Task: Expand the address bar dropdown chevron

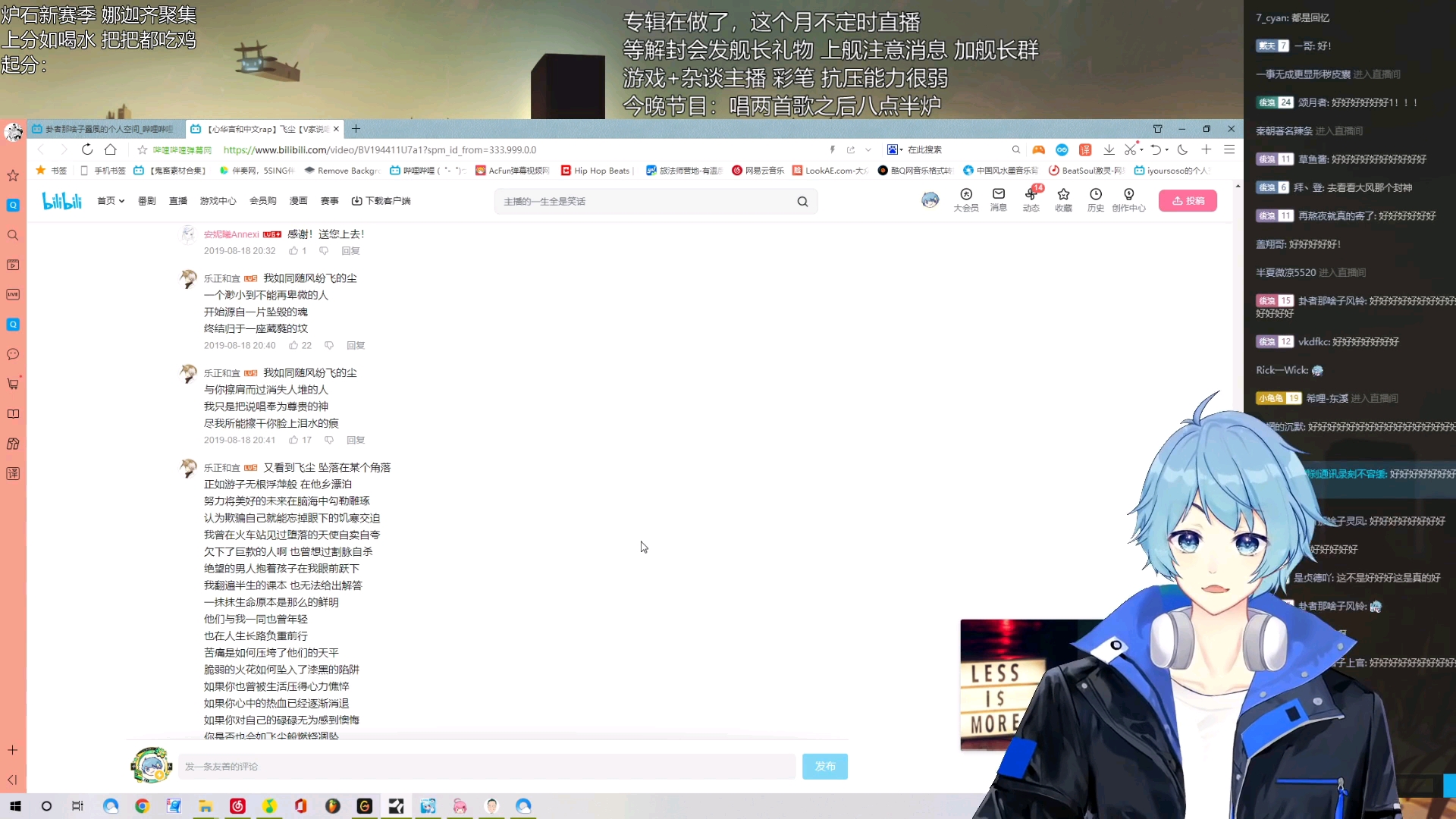Action: (868, 150)
